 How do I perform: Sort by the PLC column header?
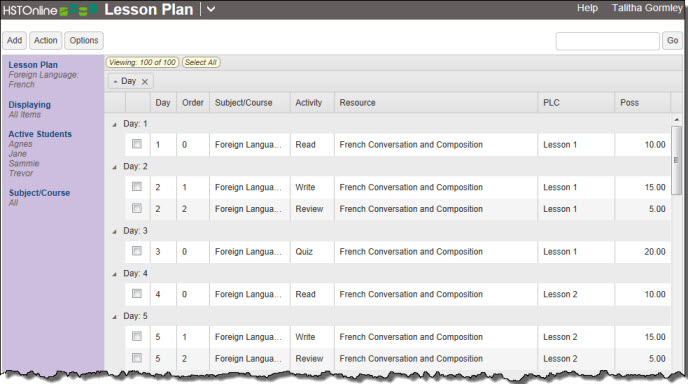[x=576, y=103]
